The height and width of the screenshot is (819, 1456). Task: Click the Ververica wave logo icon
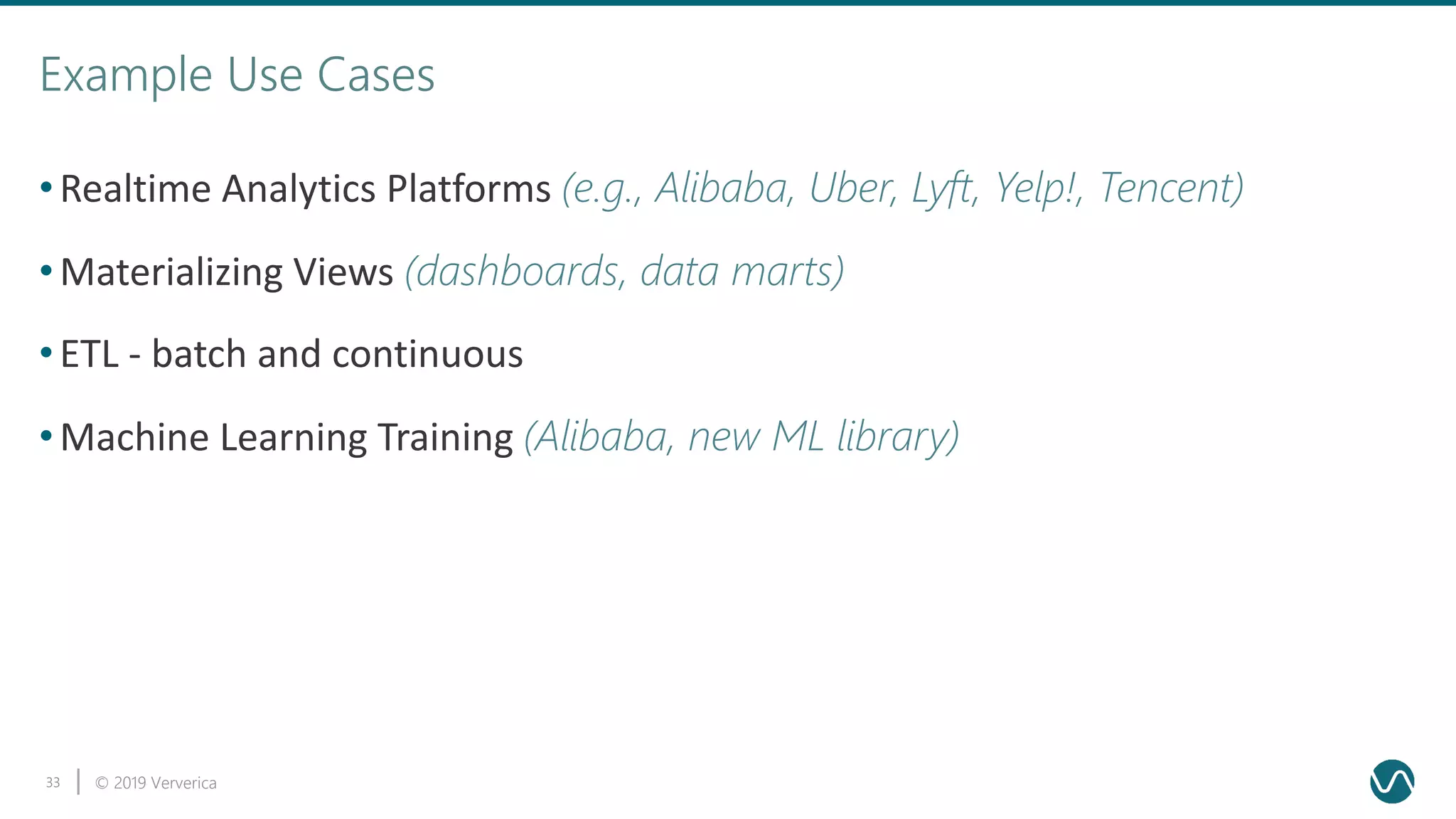coord(1392,781)
